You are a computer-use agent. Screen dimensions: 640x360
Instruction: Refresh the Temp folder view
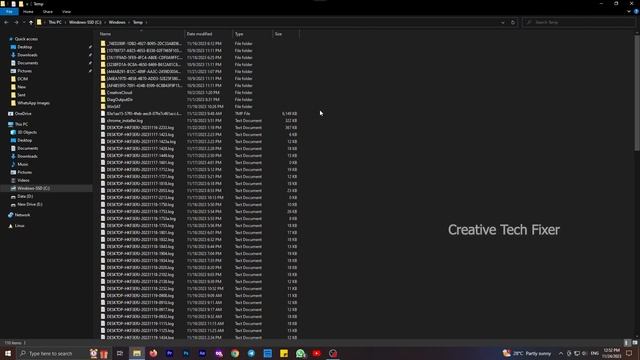tap(513, 22)
